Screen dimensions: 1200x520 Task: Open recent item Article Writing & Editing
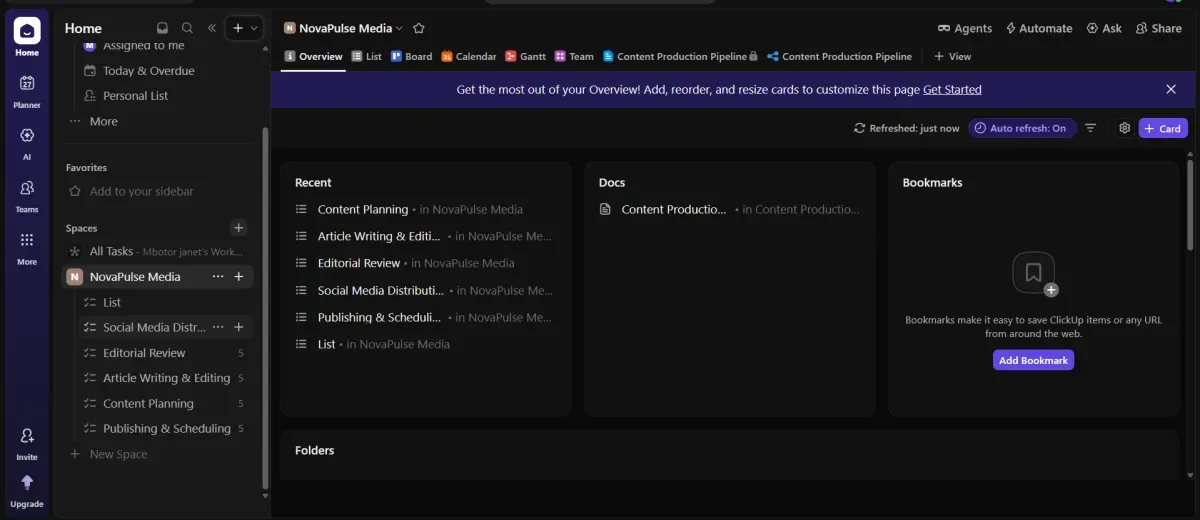pyautogui.click(x=379, y=236)
